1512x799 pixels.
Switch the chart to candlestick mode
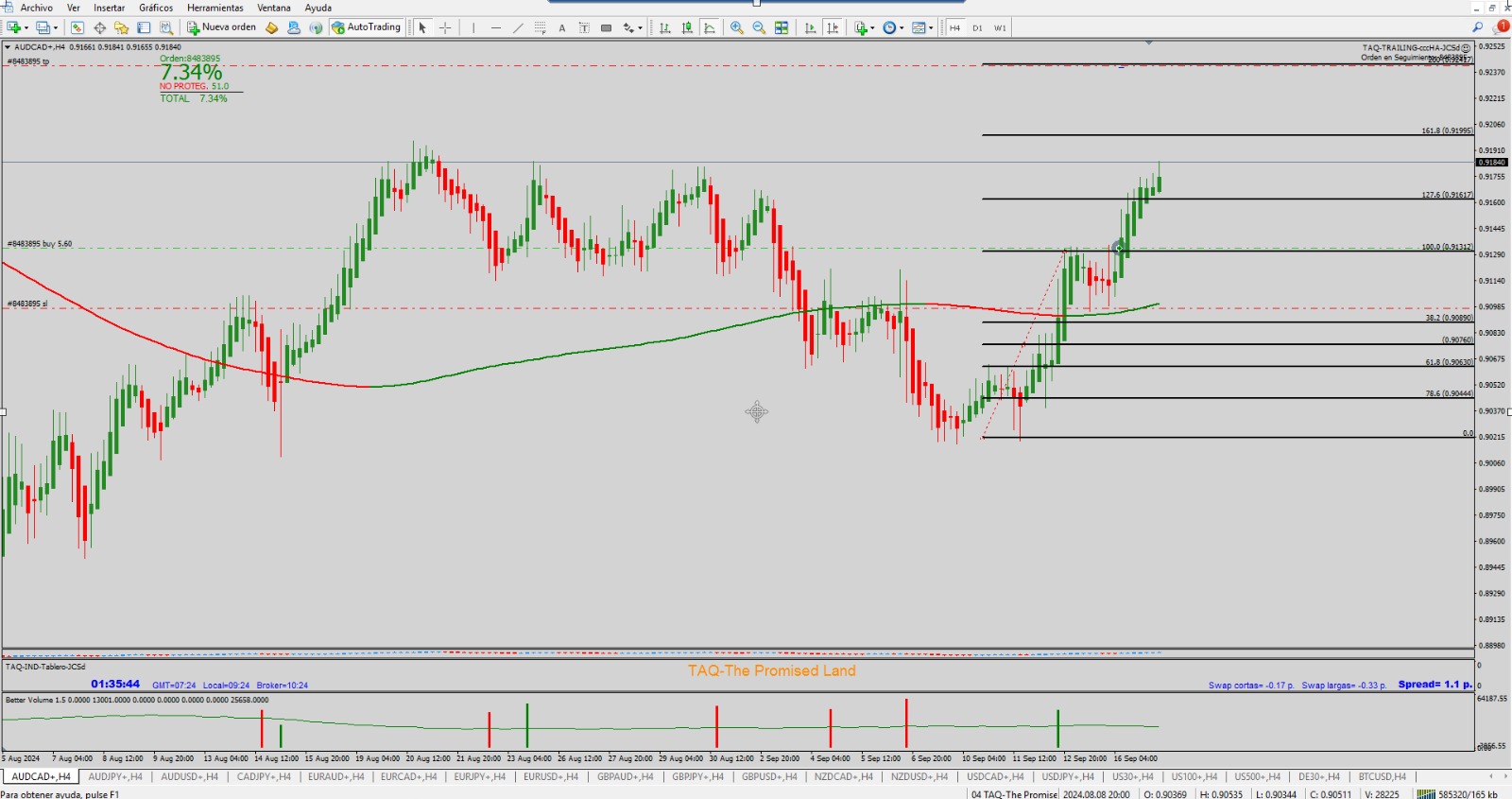tap(687, 28)
